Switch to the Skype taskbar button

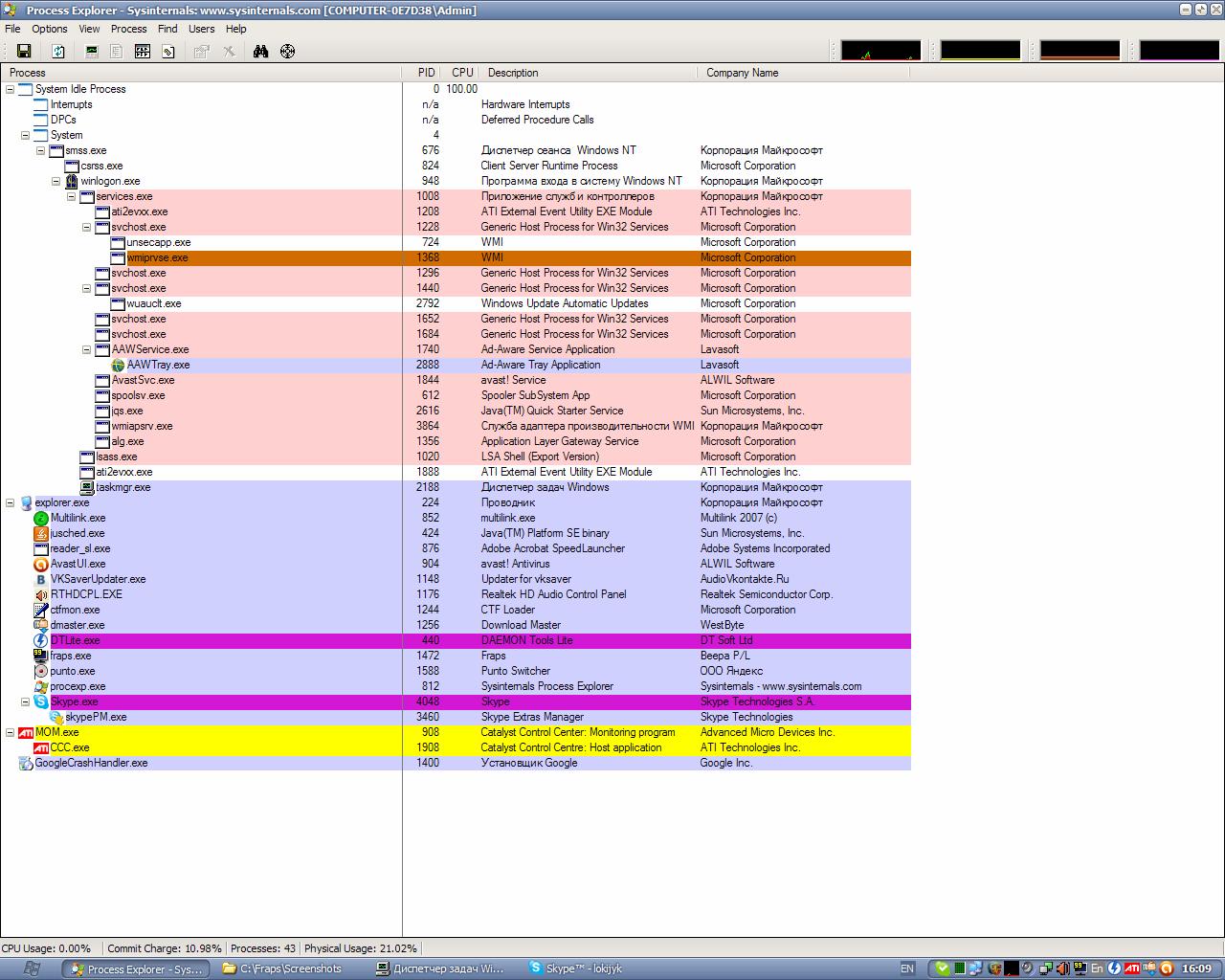click(576, 969)
